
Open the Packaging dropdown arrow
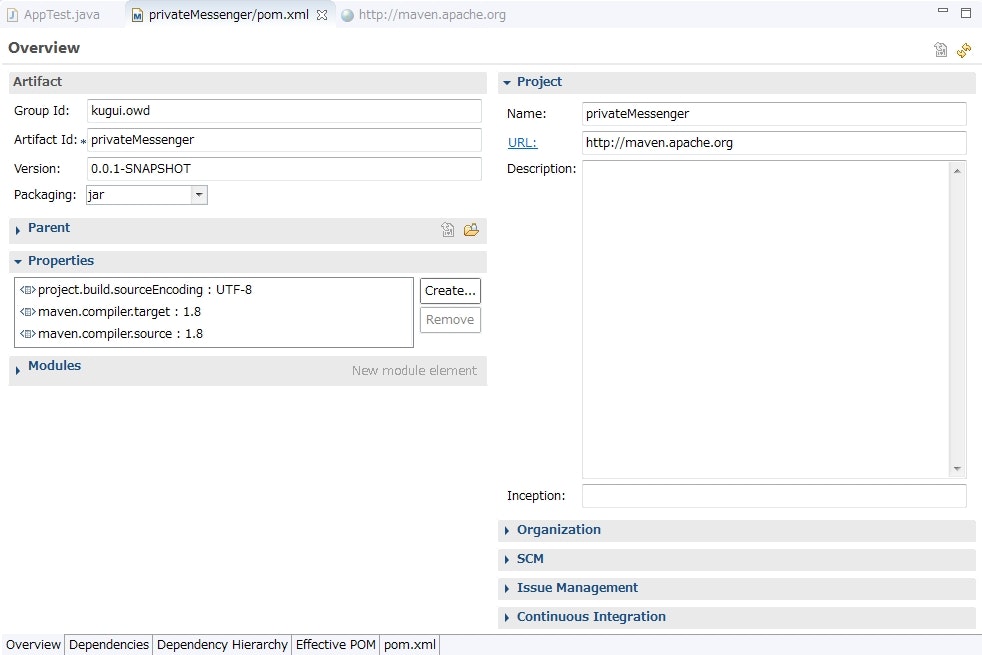pos(199,195)
